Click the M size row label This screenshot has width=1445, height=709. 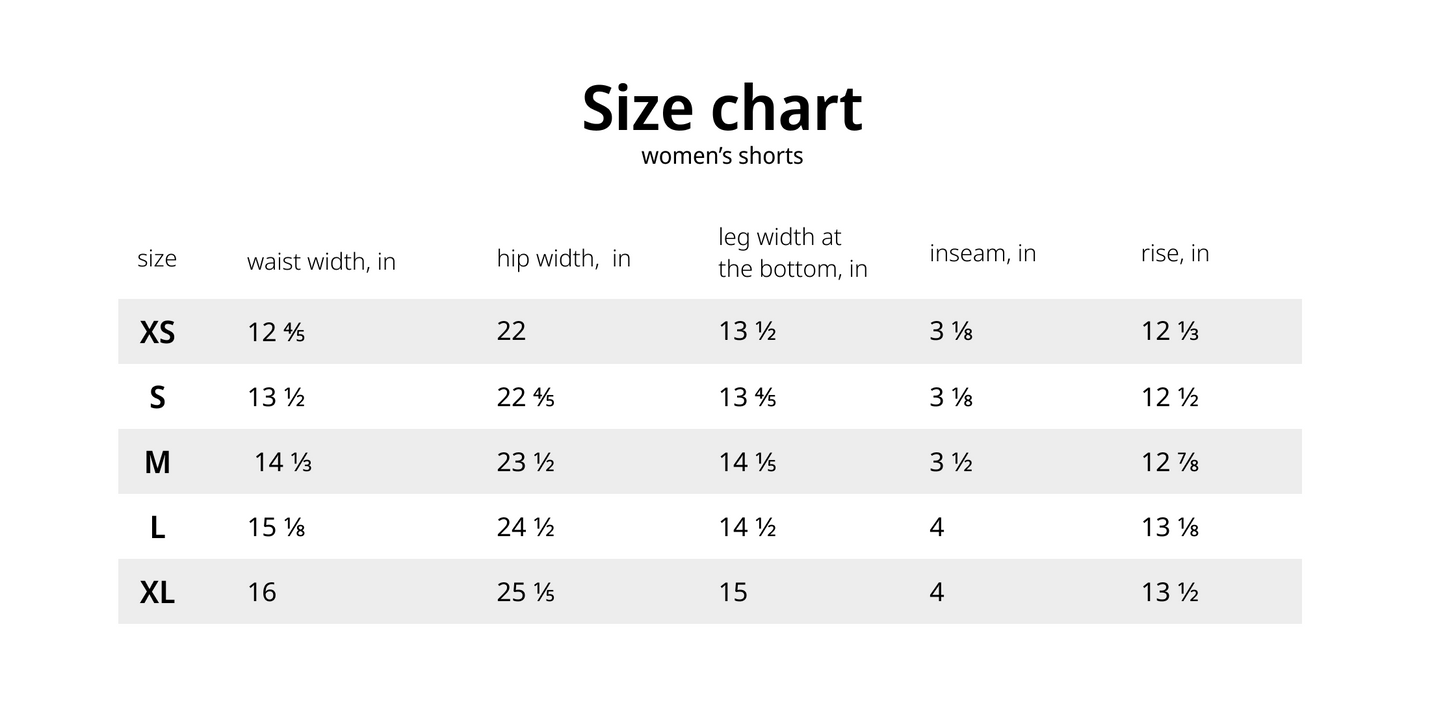[157, 462]
